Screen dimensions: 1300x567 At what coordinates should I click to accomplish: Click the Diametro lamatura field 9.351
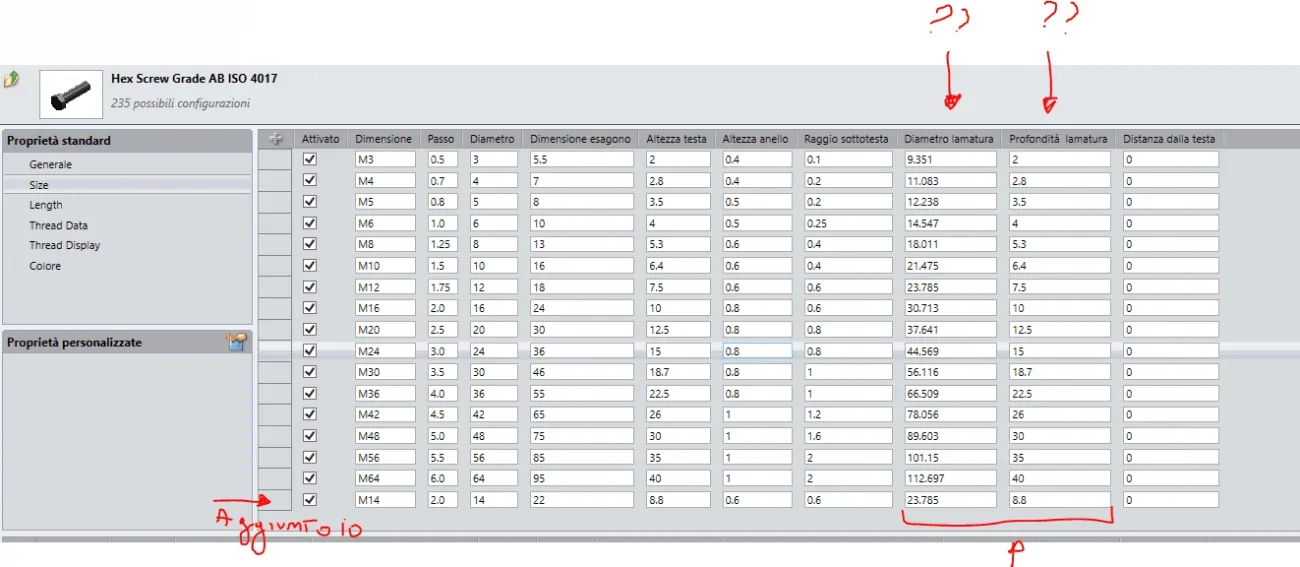tap(950, 159)
